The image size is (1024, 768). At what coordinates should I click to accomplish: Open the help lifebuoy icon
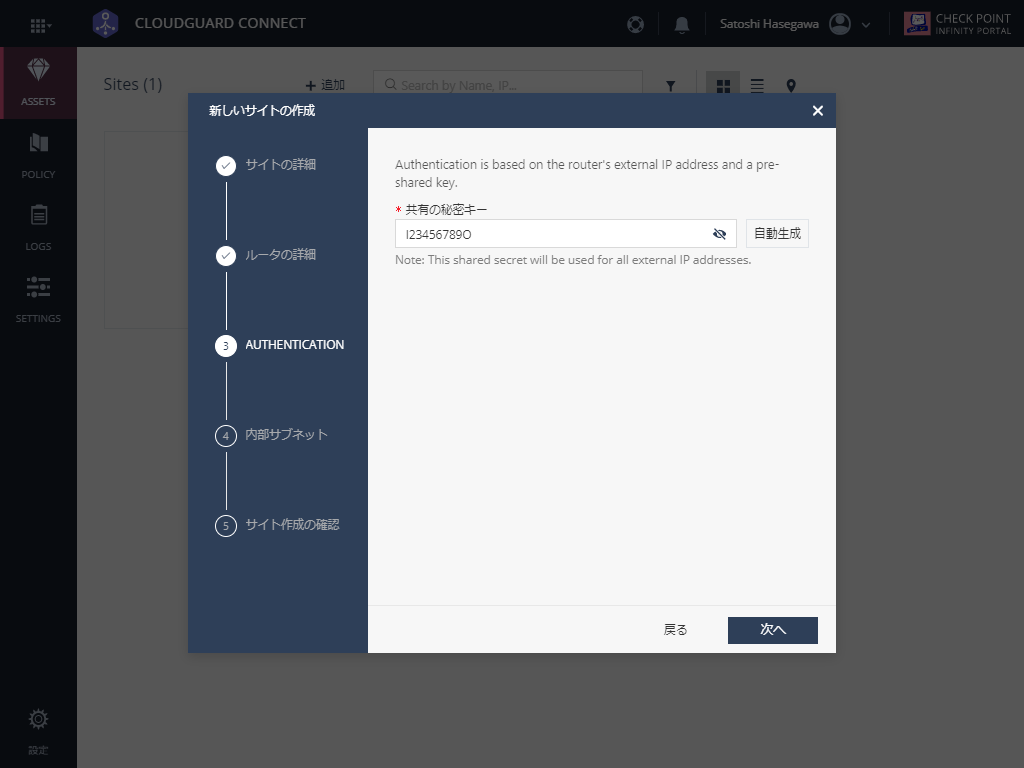[x=635, y=24]
